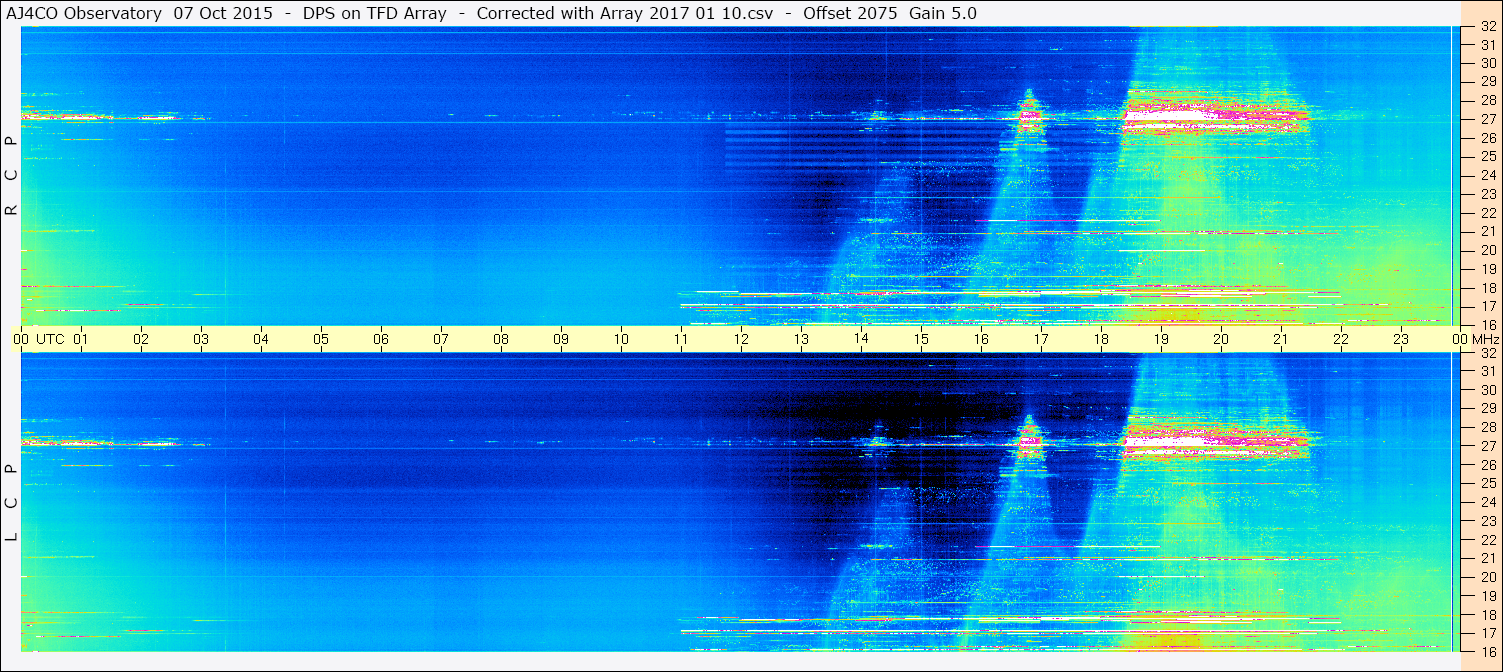
Task: Pick the 22 hour marker on UTC axis
Action: 1341,339
